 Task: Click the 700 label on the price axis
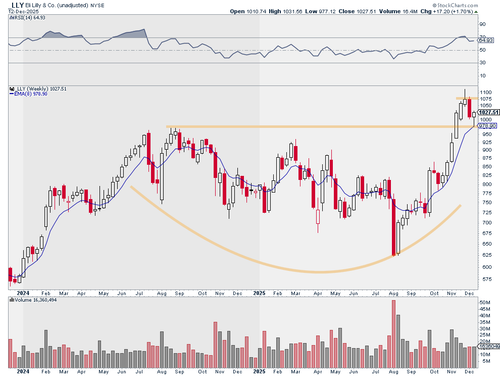point(487,222)
